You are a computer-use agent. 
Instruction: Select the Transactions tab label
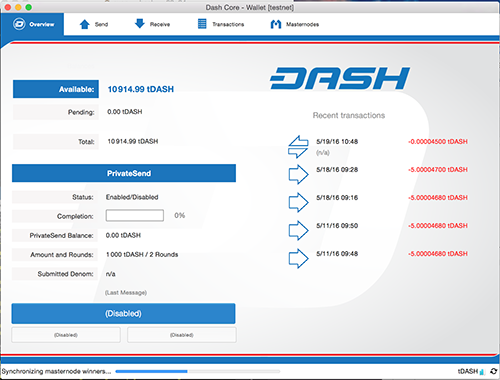(228, 24)
